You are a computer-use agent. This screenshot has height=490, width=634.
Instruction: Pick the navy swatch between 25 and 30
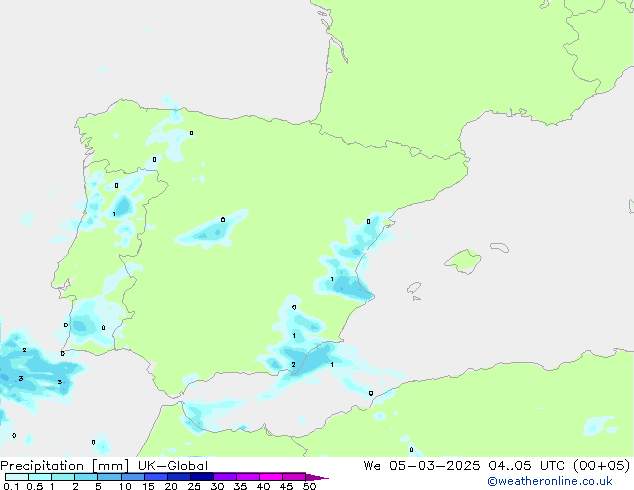pos(201,477)
